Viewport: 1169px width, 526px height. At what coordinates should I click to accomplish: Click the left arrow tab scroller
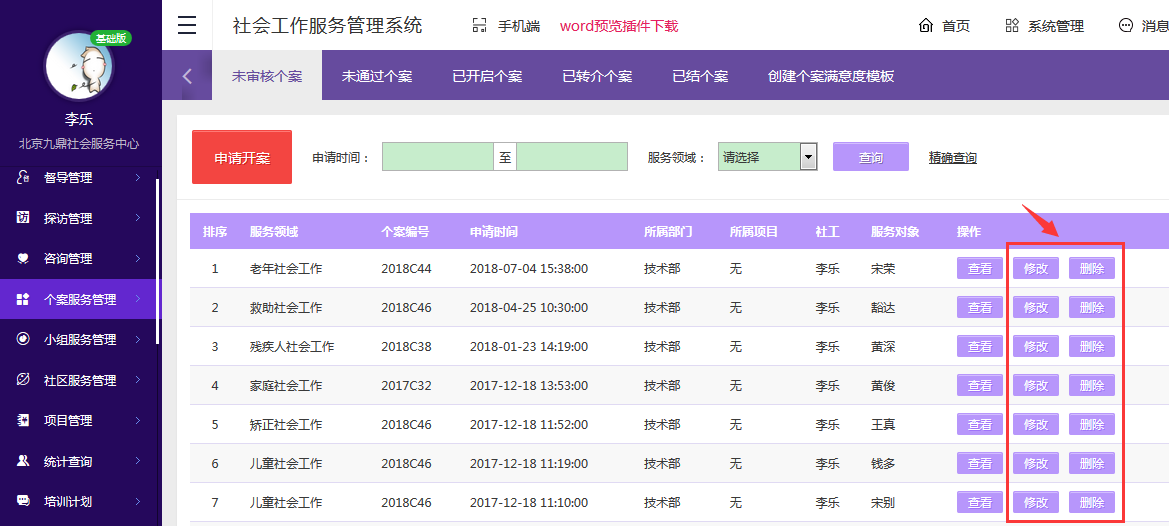coord(187,76)
